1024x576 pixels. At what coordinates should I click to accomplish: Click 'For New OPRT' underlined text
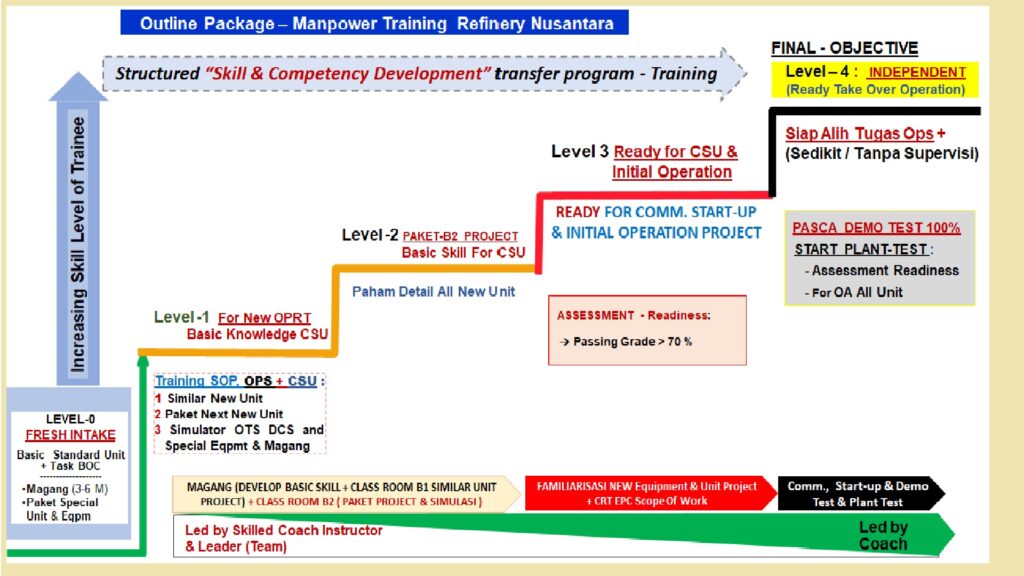264,318
